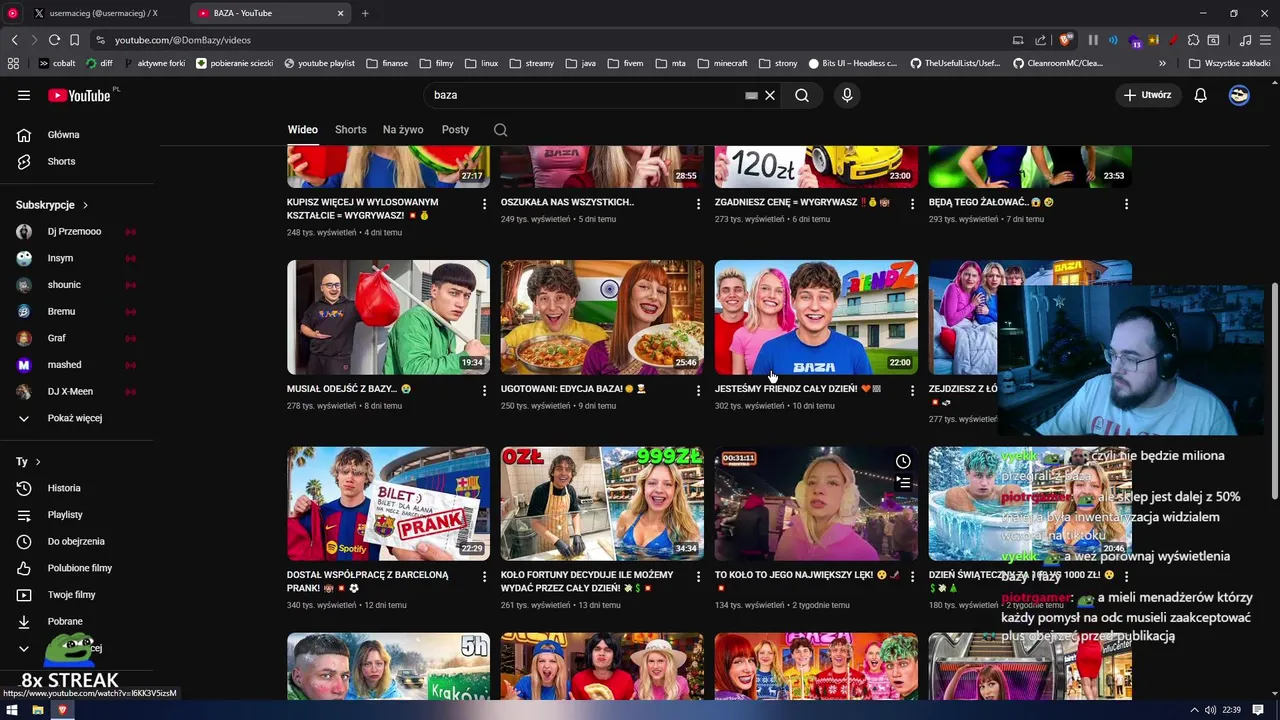Open UGOTOWANI: EDYCJA BAZA thumbnail
The image size is (1280, 720).
click(x=602, y=317)
